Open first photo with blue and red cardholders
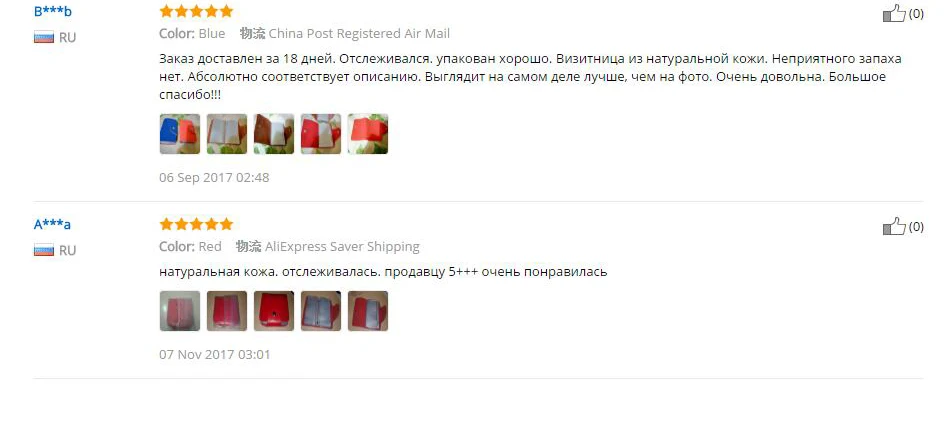The width and height of the screenshot is (950, 446). (x=180, y=134)
